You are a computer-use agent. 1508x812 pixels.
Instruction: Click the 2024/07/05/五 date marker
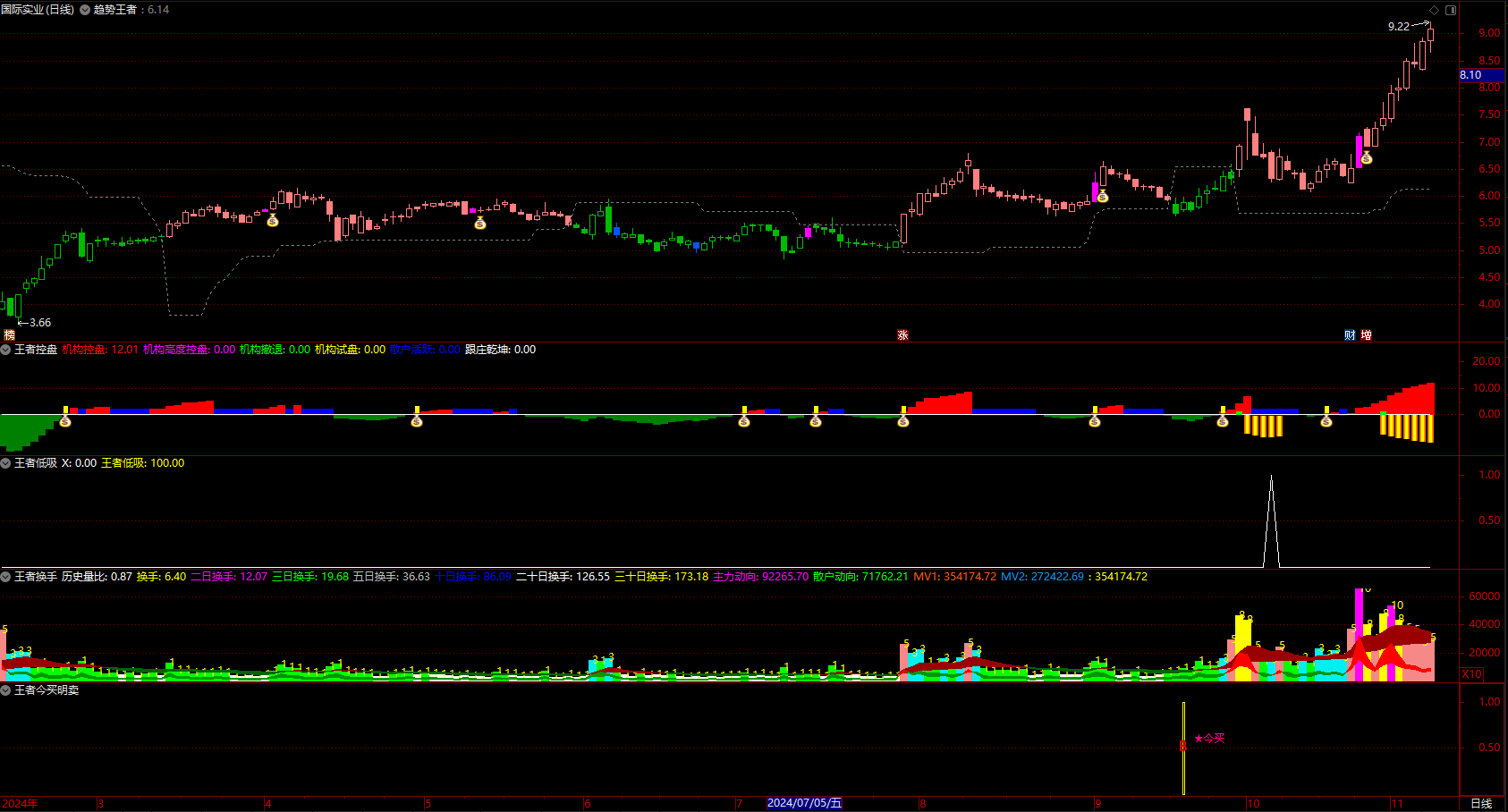point(804,803)
